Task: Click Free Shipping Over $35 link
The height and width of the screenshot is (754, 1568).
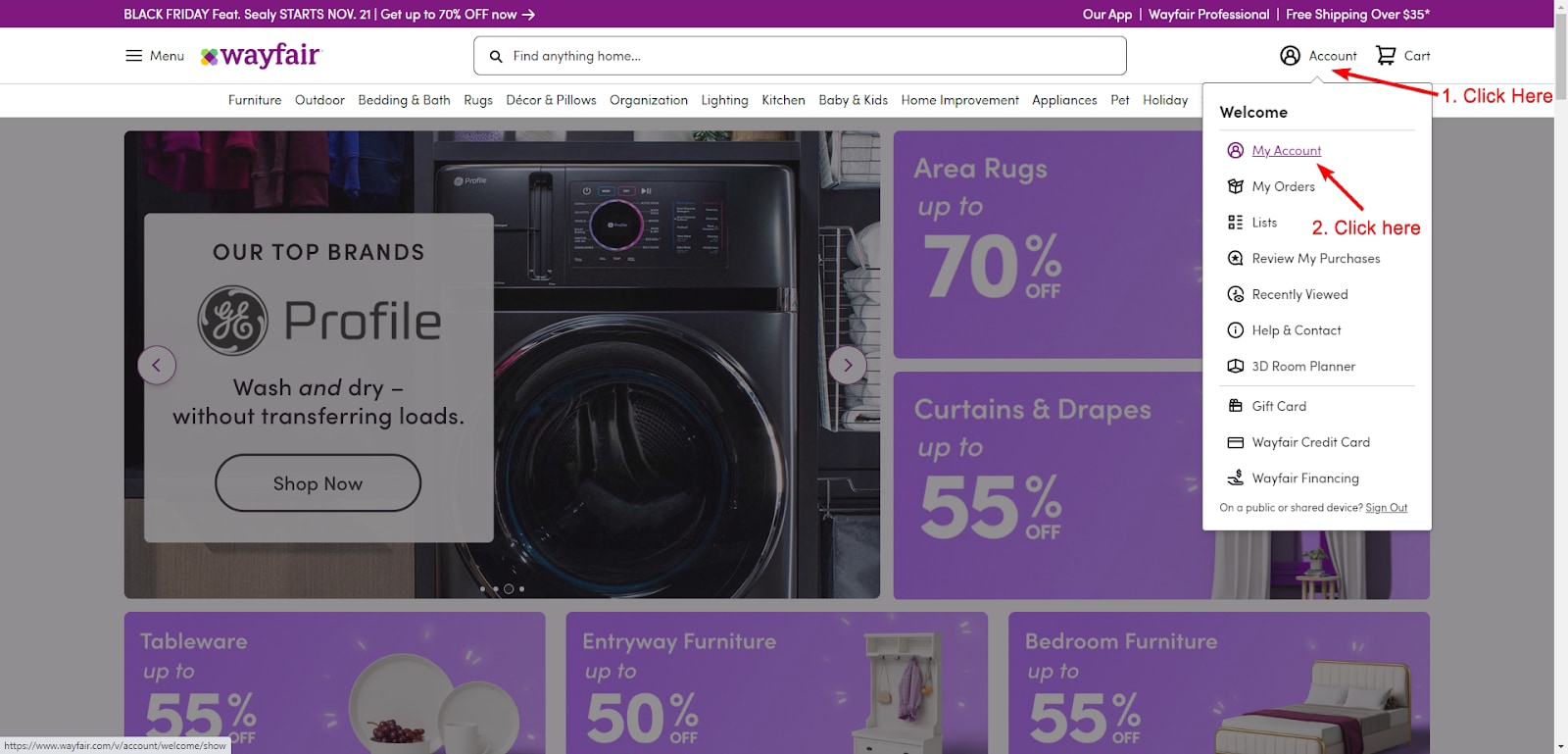Action: coord(1357,15)
